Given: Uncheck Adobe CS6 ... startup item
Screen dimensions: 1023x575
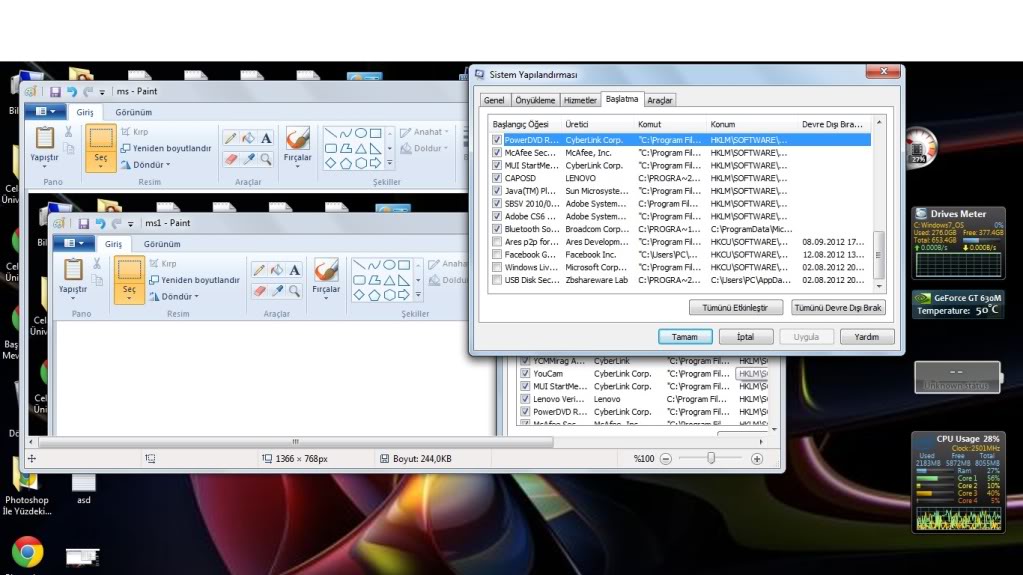Looking at the screenshot, I should click(x=497, y=216).
